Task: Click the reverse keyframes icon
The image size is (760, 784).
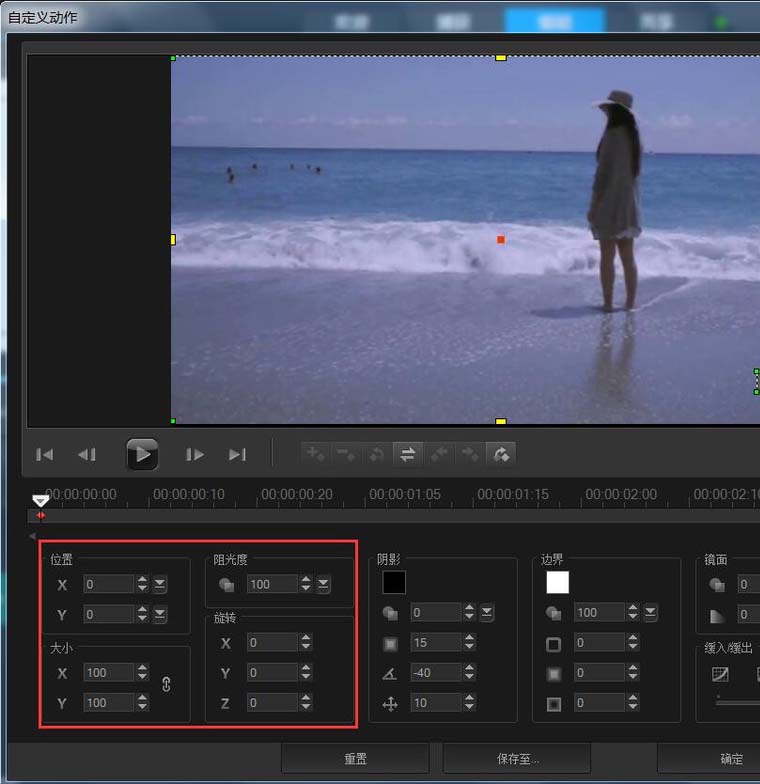Action: tap(376, 454)
